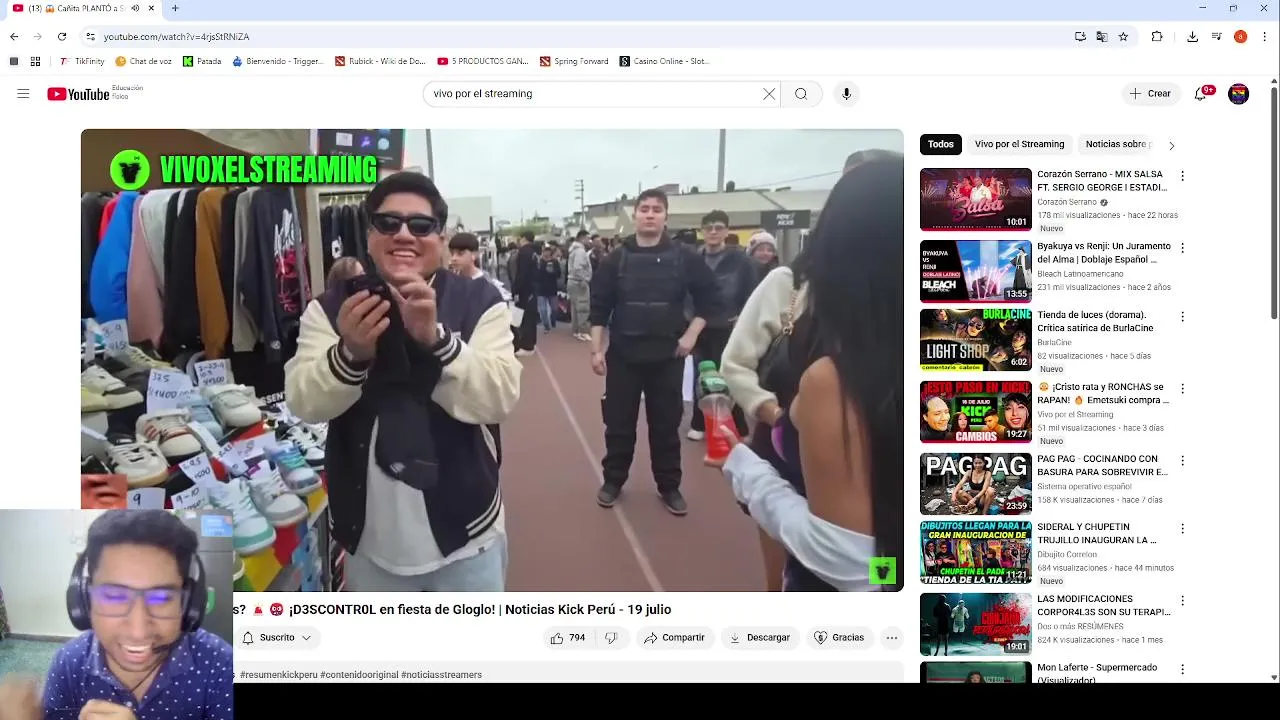Reload the current page
Viewport: 1280px width, 720px height.
click(x=62, y=37)
